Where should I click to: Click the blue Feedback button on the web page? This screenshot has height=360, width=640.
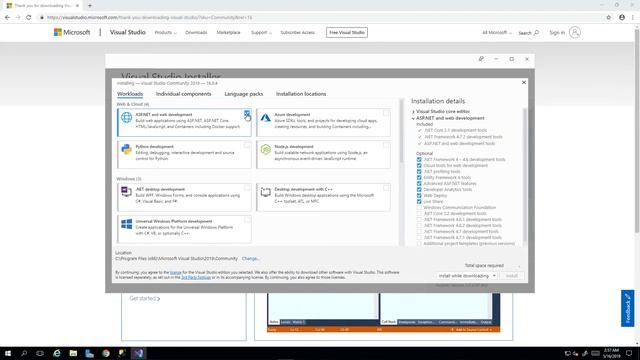point(628,309)
